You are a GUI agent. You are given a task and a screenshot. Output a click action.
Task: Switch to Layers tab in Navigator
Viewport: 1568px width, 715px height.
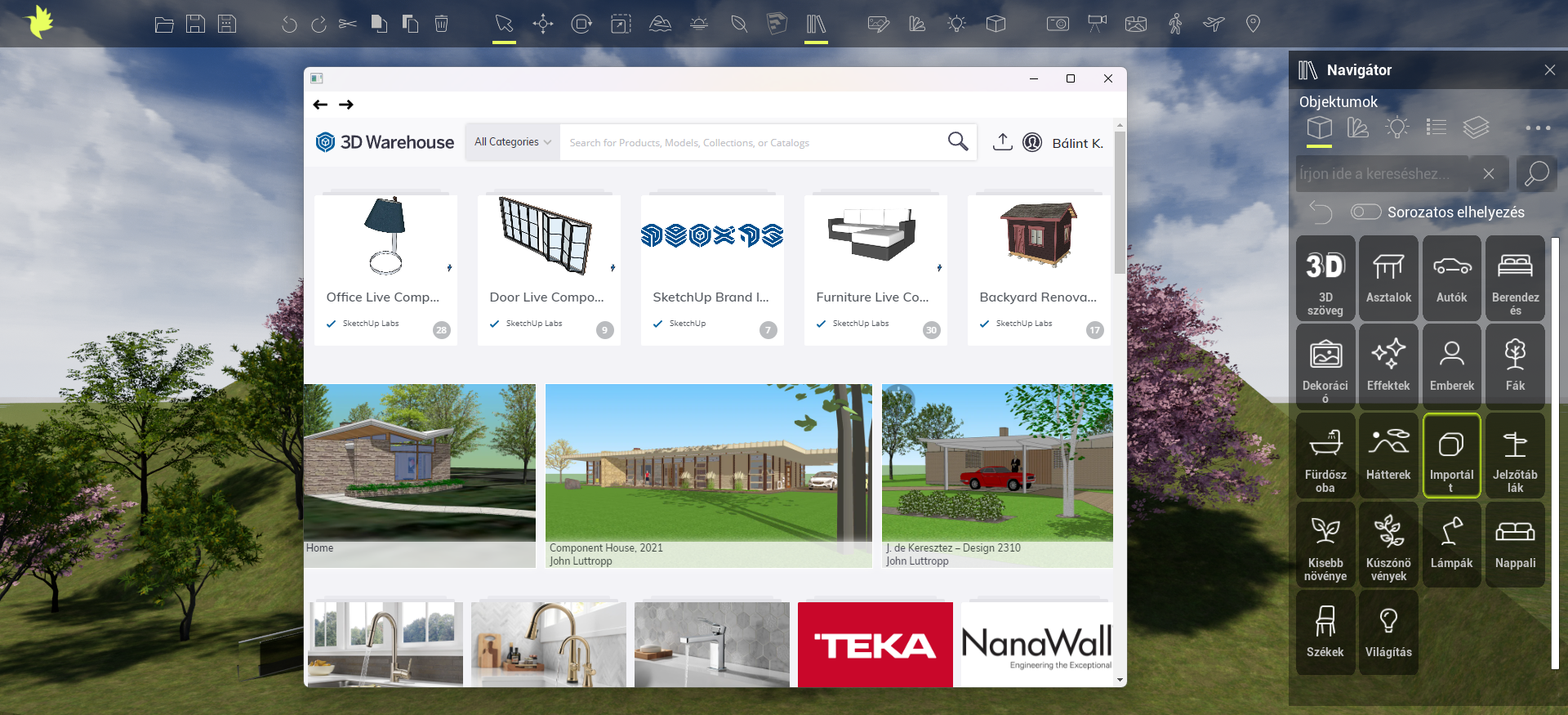(1476, 127)
